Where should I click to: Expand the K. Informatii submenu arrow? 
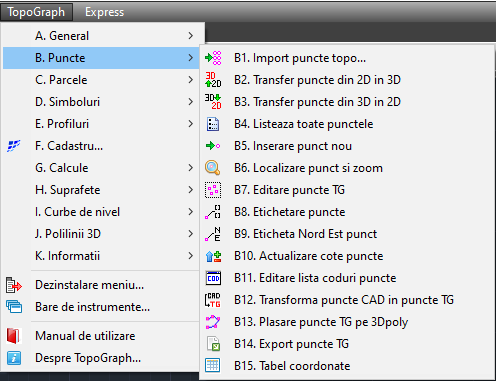191,256
